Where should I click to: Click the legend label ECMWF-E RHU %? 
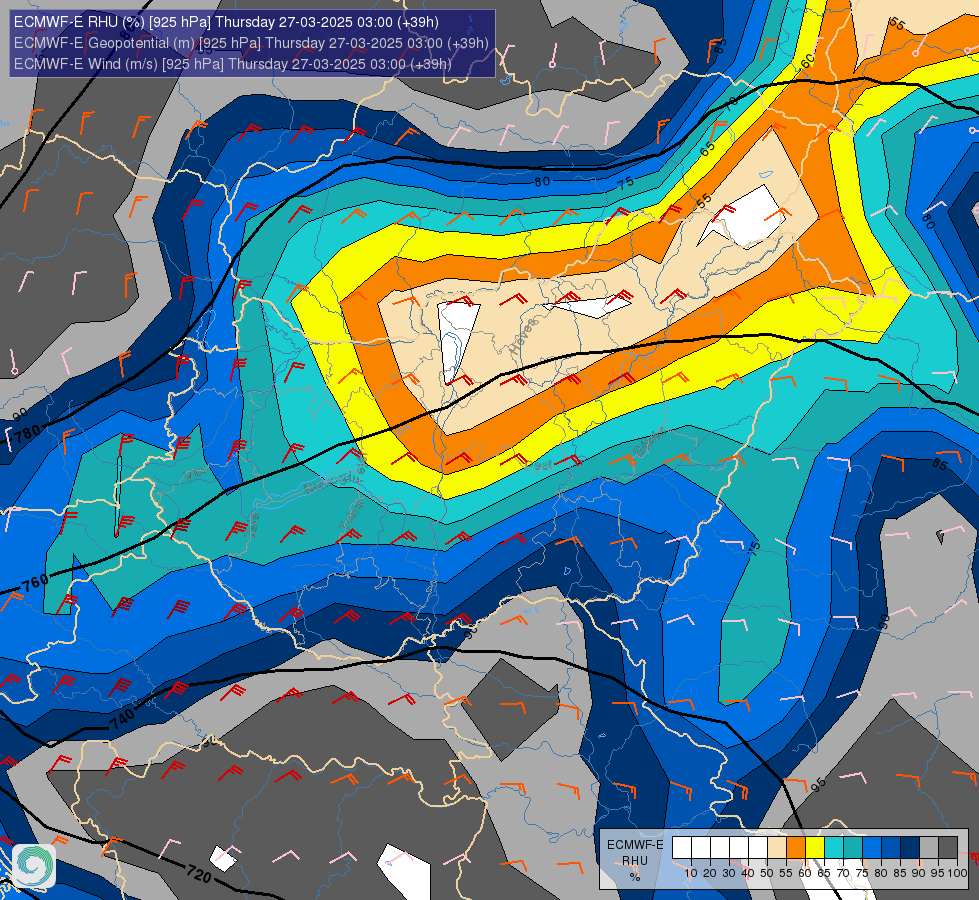[x=635, y=860]
